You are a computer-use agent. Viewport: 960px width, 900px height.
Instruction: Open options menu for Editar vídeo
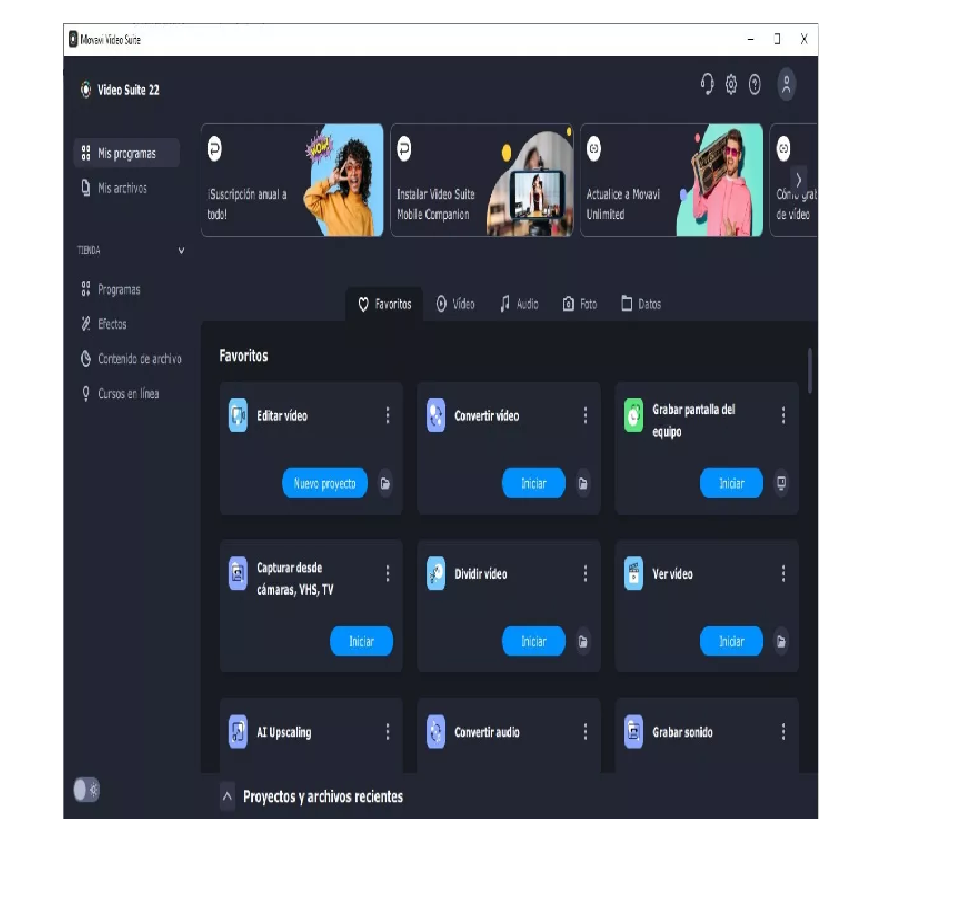[388, 415]
